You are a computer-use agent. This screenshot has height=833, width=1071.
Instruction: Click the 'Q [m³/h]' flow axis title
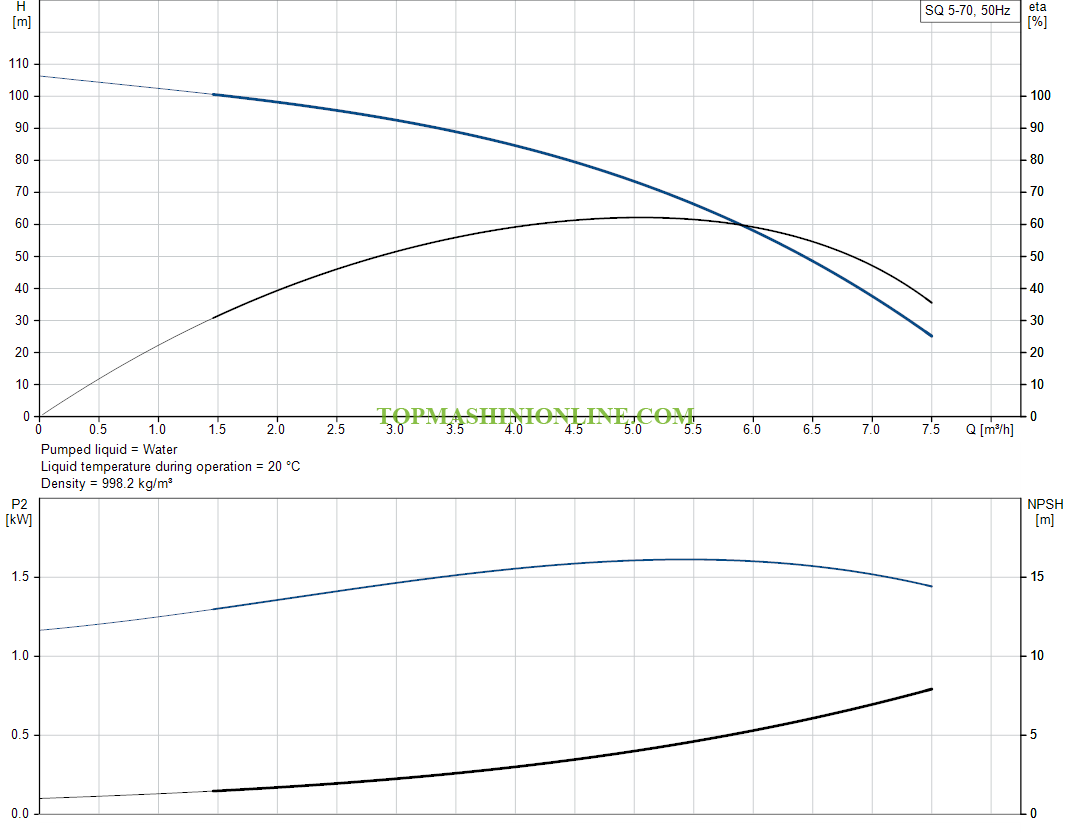pyautogui.click(x=989, y=429)
